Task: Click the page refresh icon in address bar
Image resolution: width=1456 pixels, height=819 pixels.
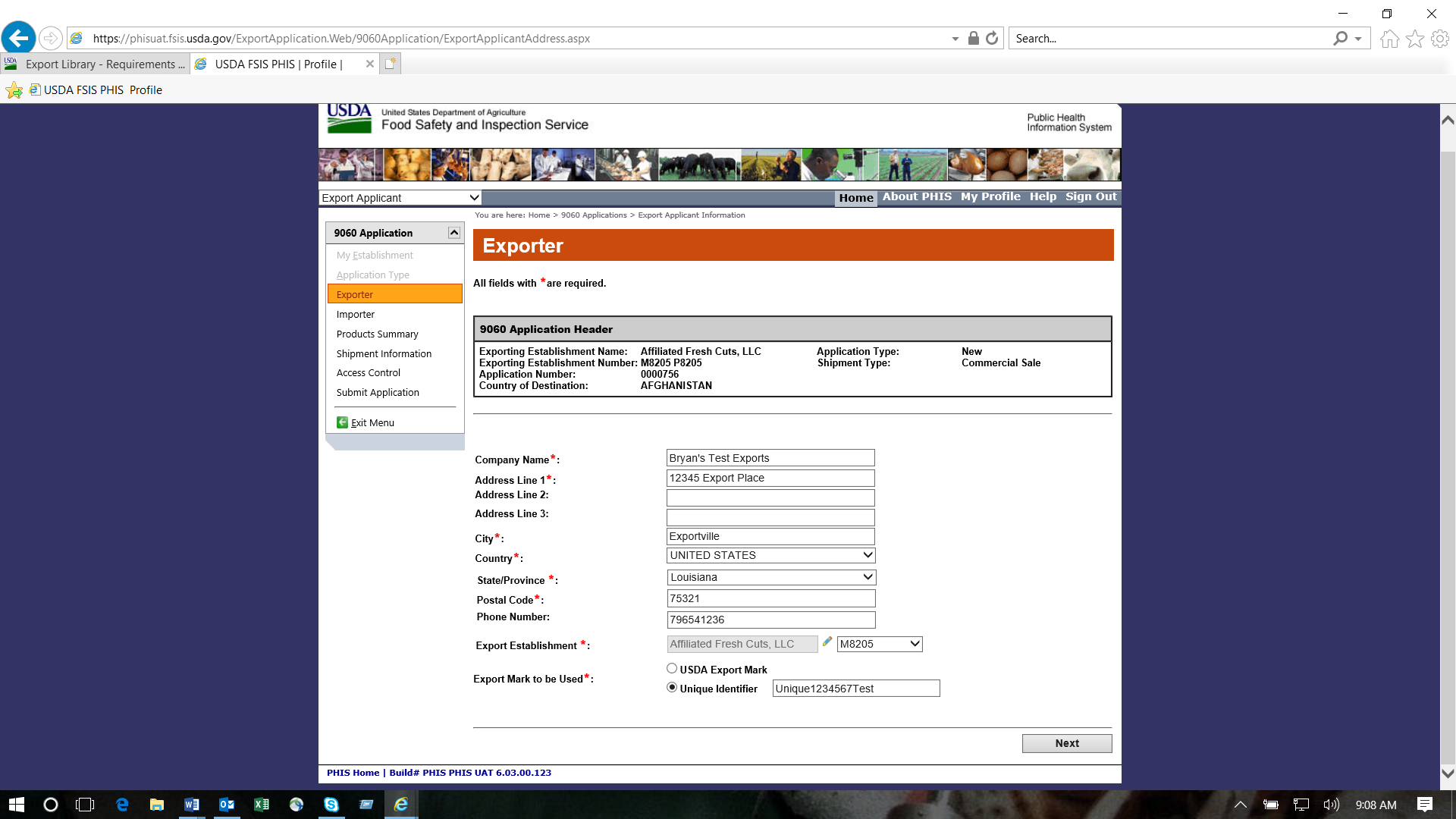Action: [x=992, y=38]
